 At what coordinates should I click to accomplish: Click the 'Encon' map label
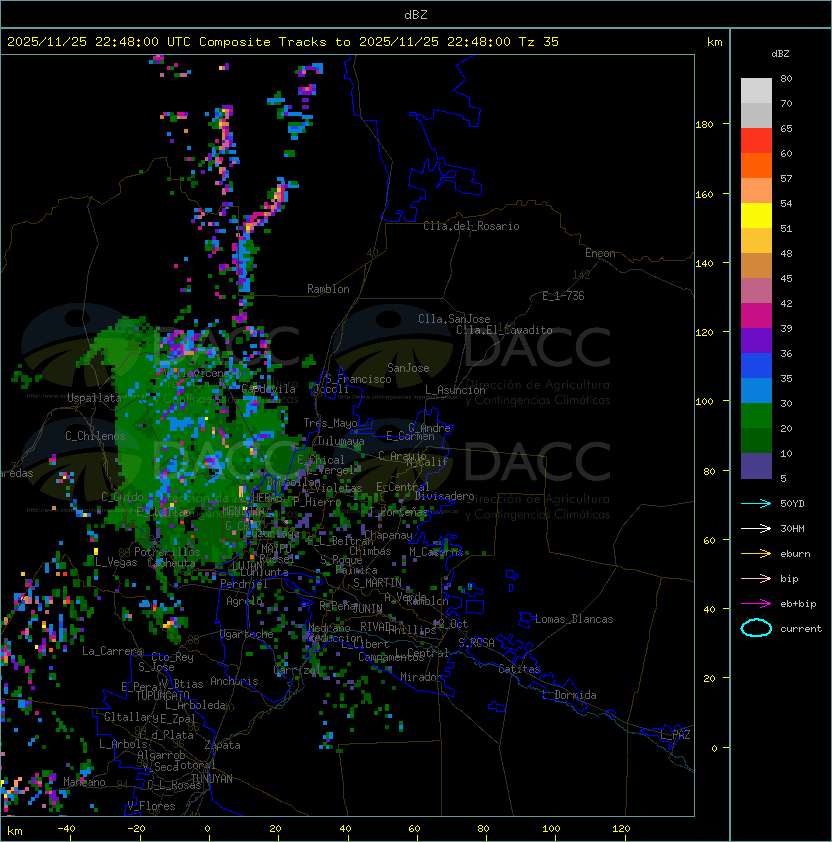click(600, 253)
